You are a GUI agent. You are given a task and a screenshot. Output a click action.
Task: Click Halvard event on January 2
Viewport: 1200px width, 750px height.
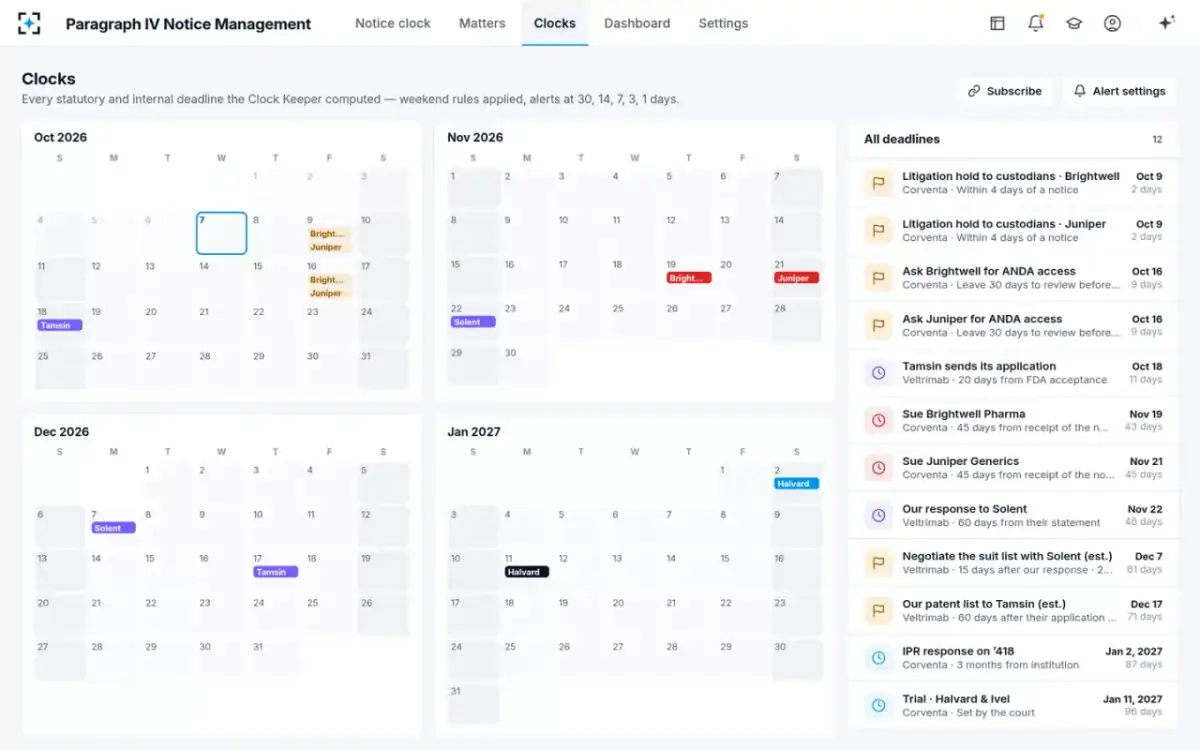click(797, 484)
